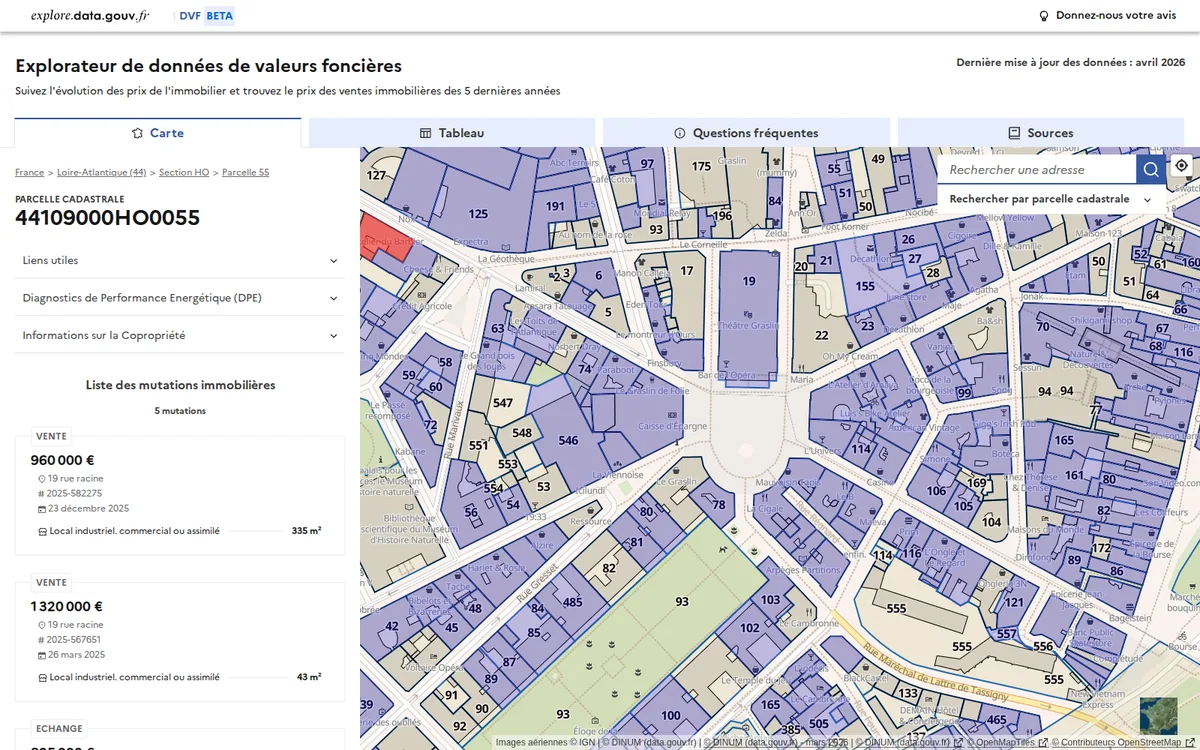Click Loire-Atlantique (44) breadcrumb link
The width and height of the screenshot is (1200, 750).
101,172
